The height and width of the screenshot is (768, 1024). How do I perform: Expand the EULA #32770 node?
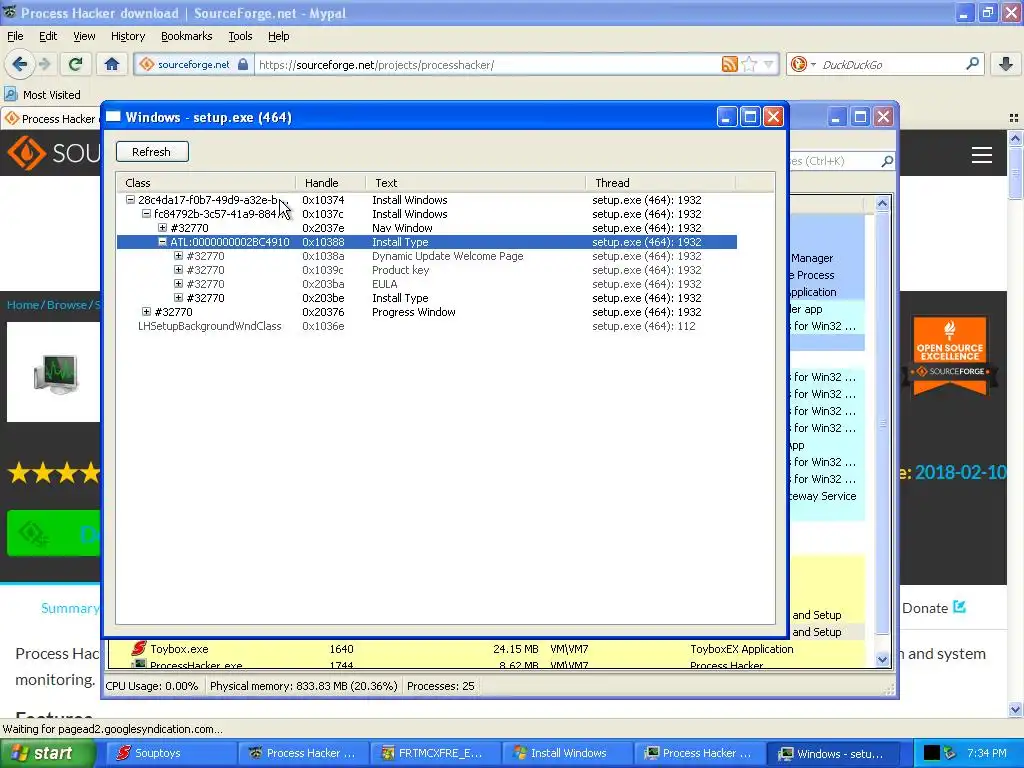178,284
